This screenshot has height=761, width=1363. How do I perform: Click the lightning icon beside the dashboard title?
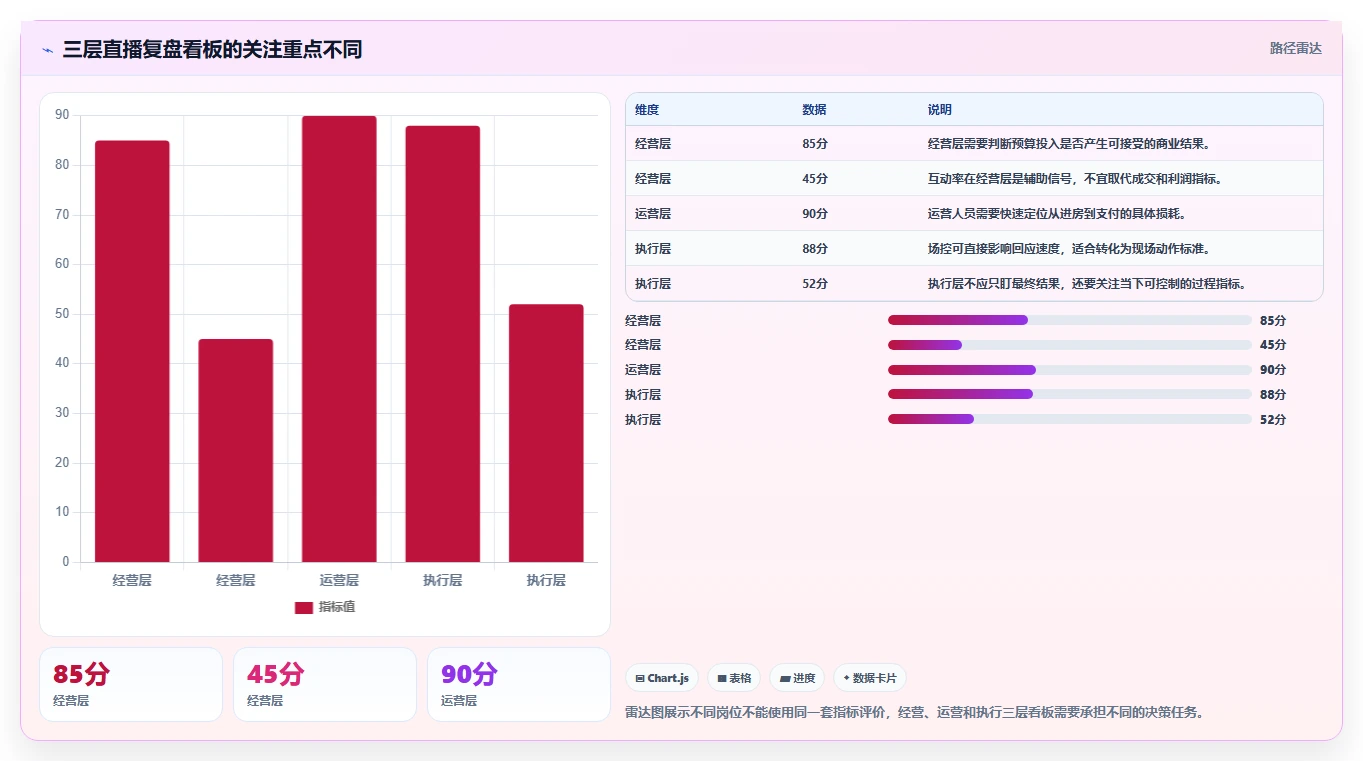pos(48,50)
